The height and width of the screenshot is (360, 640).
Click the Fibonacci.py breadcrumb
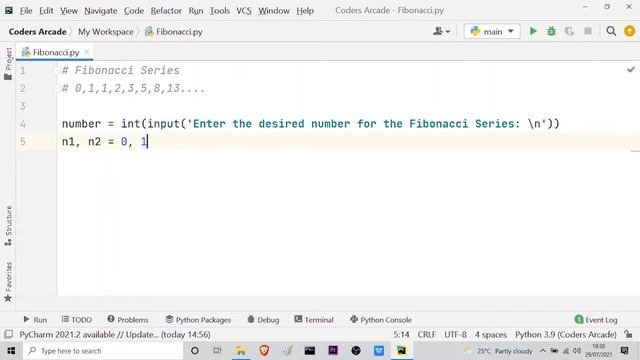[x=174, y=31]
